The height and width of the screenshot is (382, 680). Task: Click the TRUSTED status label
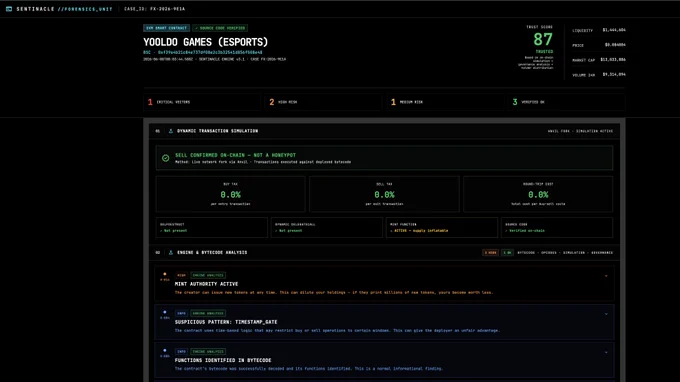544,52
